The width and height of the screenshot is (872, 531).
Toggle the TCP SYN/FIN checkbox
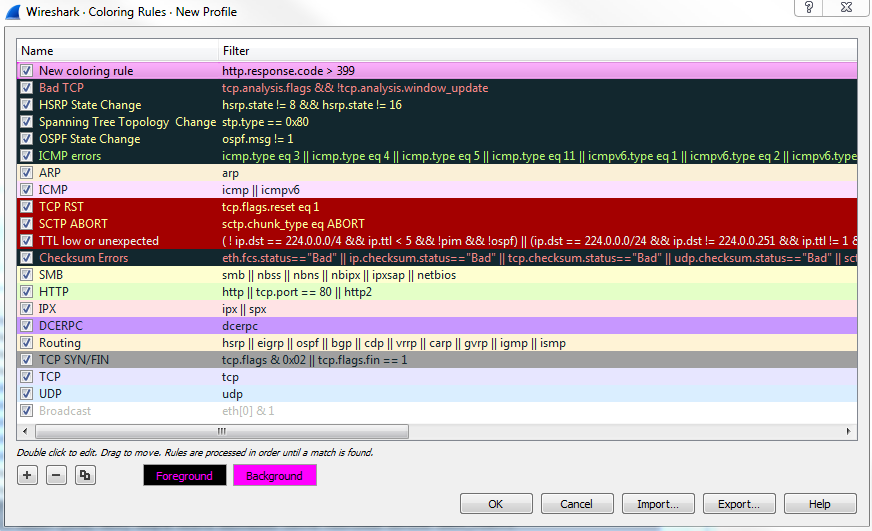(26, 360)
